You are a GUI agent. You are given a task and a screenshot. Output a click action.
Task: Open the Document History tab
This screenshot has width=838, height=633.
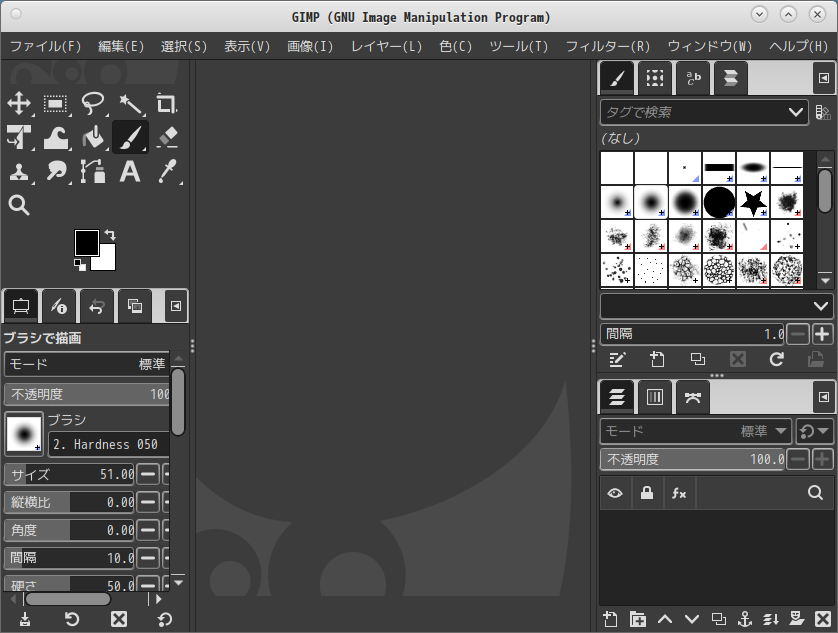(x=731, y=79)
